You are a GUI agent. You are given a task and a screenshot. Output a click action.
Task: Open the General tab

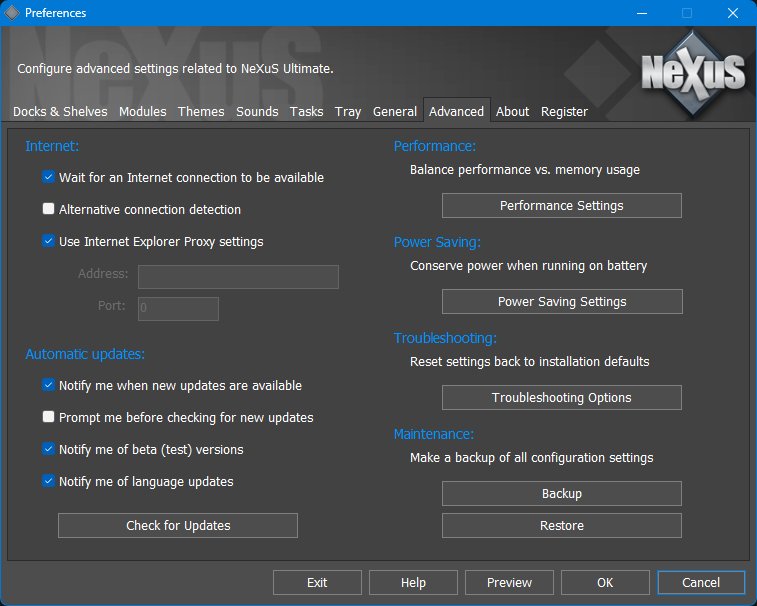[394, 112]
